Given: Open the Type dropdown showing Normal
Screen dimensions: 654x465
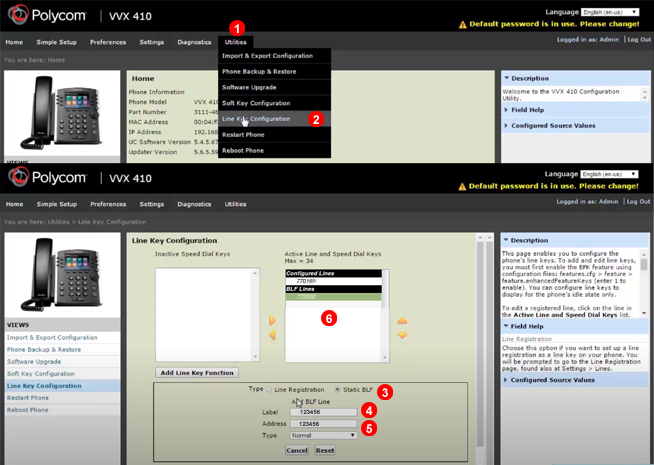Looking at the screenshot, I should click(323, 435).
